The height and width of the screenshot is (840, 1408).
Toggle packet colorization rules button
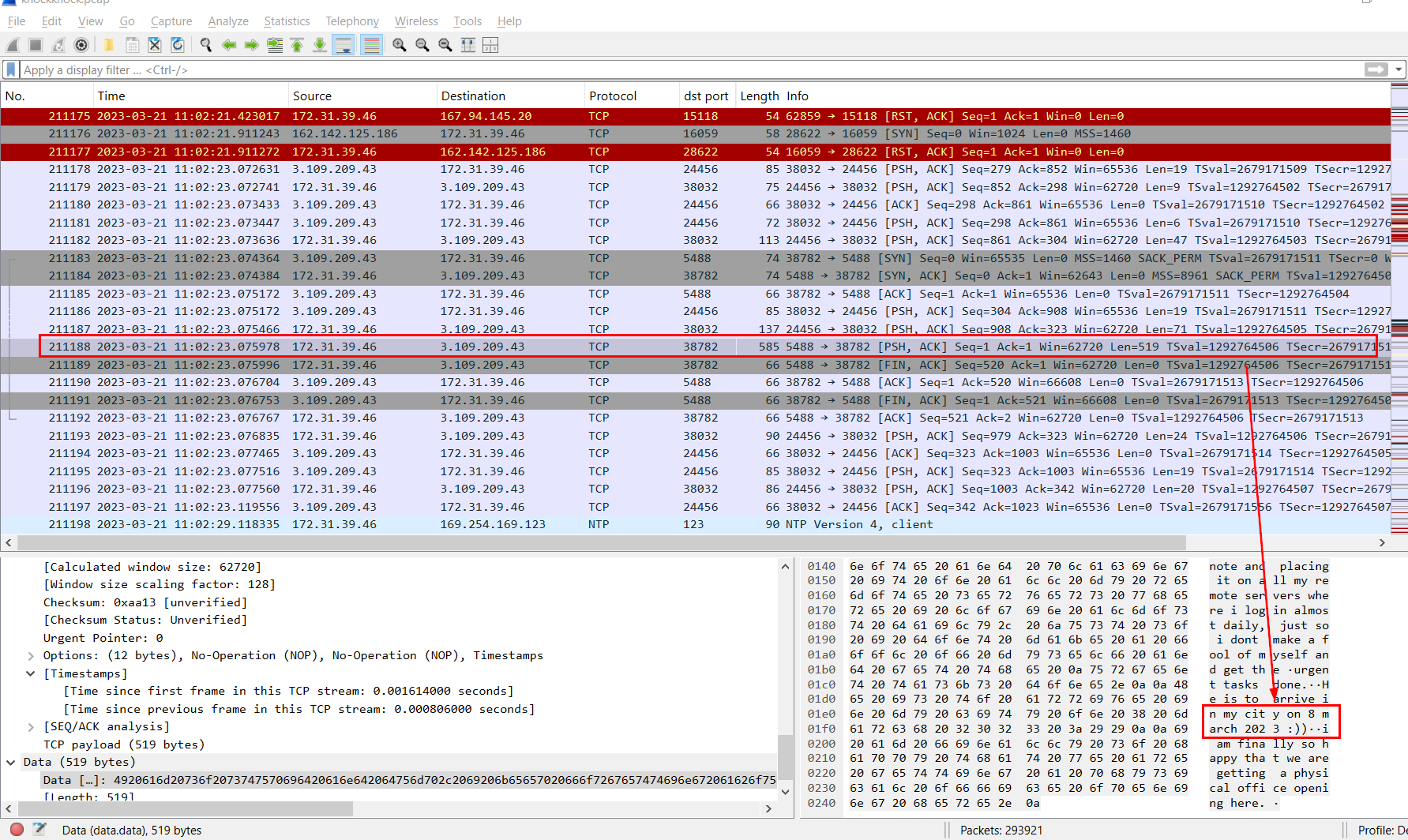coord(371,45)
